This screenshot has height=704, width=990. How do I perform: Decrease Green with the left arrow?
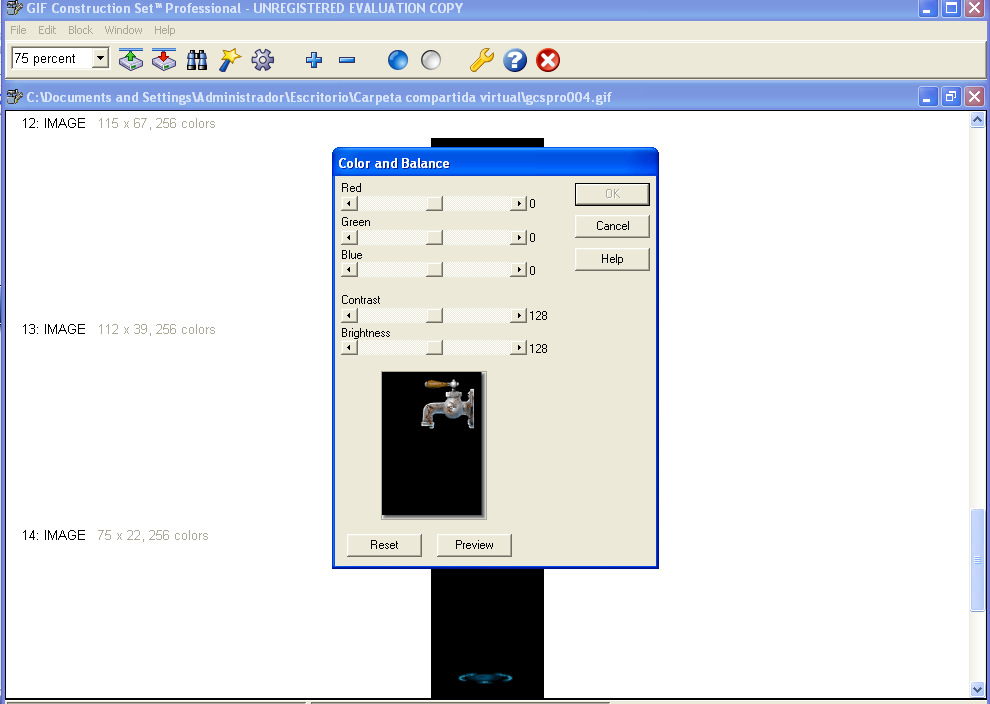[349, 237]
